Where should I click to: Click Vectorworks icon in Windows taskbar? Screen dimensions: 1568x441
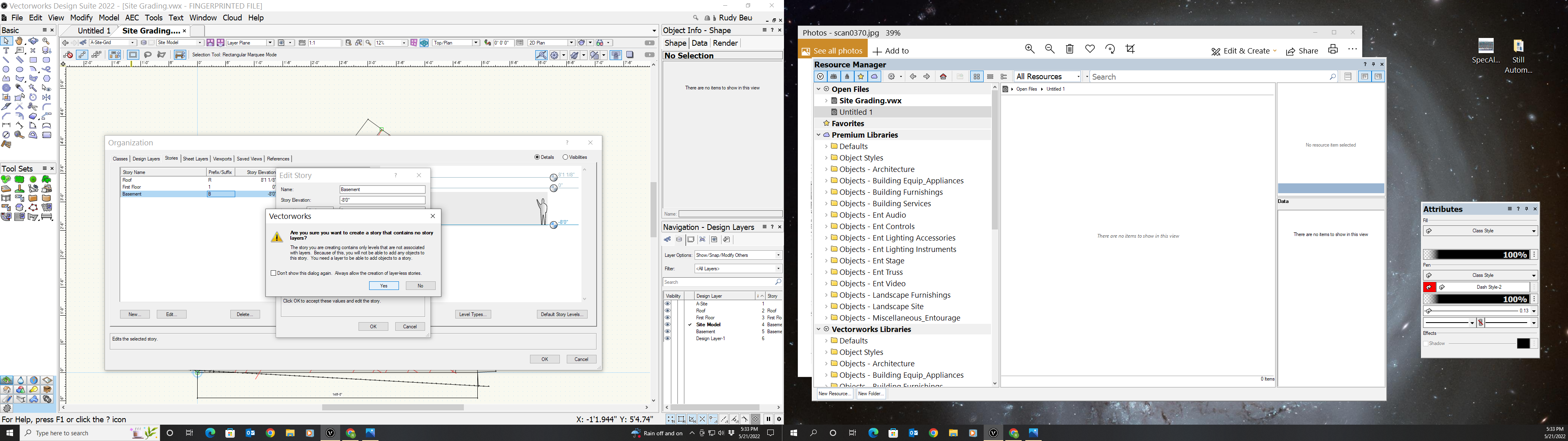pos(330,433)
